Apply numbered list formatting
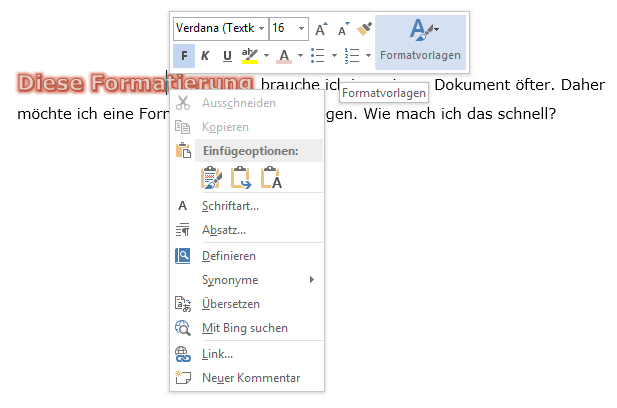617x408 pixels. point(352,56)
